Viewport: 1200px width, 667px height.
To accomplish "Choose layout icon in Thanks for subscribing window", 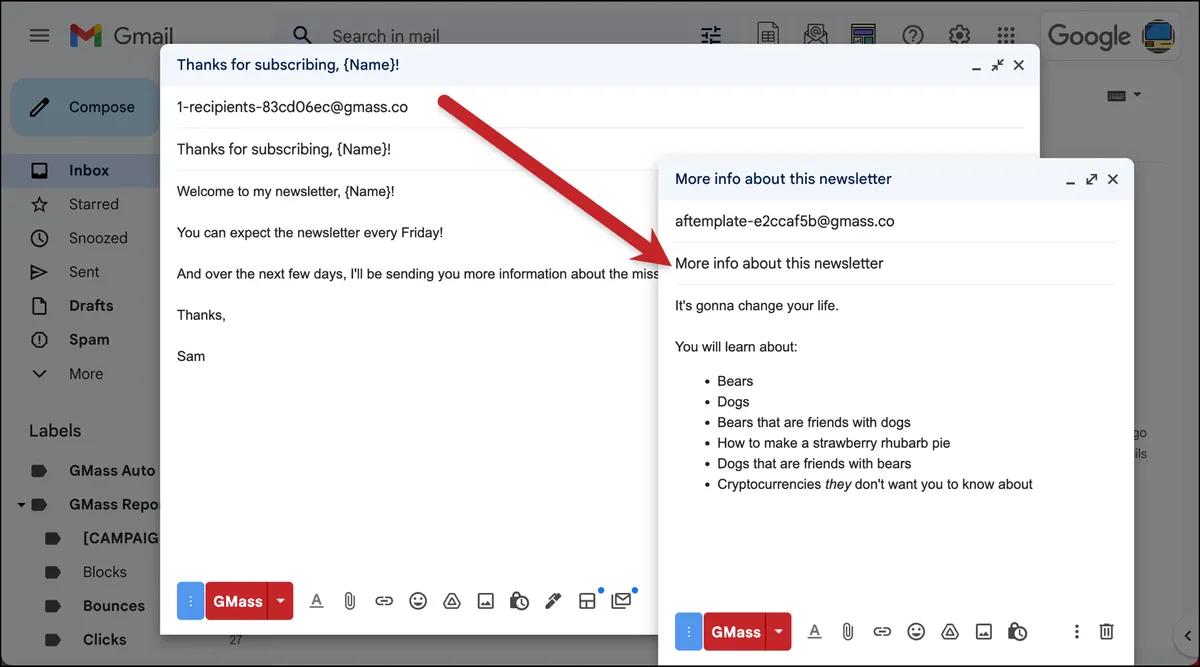I will click(587, 601).
